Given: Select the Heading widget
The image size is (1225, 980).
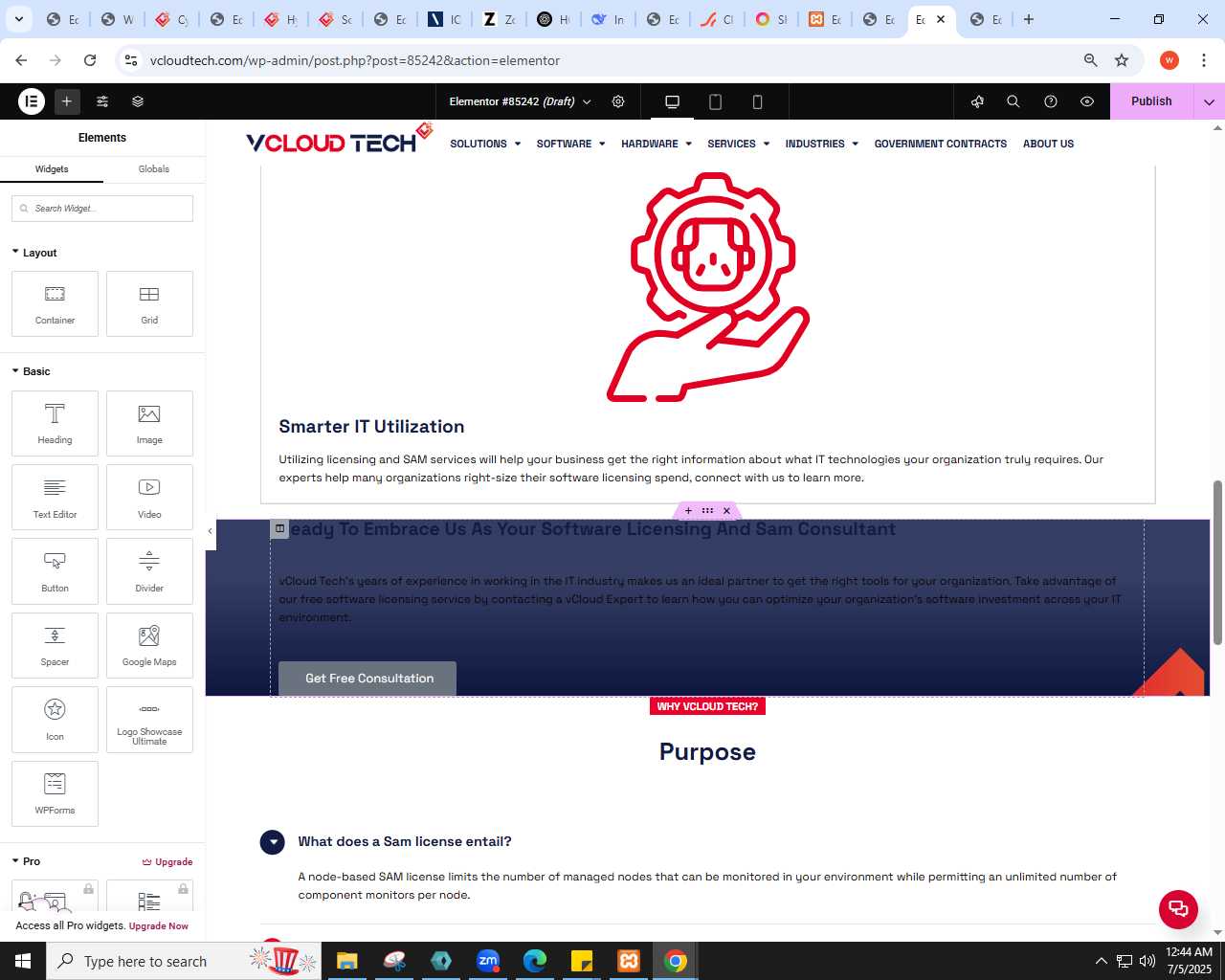Looking at the screenshot, I should [55, 423].
